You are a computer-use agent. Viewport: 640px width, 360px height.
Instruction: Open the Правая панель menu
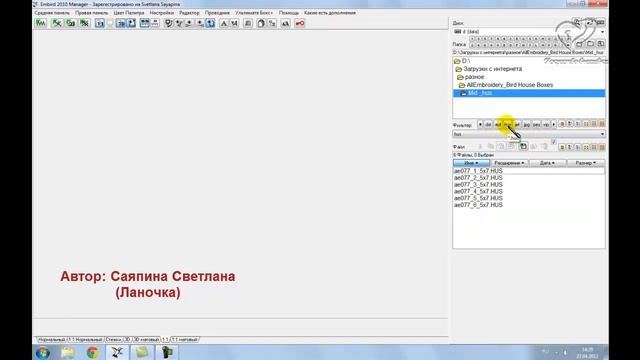click(91, 13)
